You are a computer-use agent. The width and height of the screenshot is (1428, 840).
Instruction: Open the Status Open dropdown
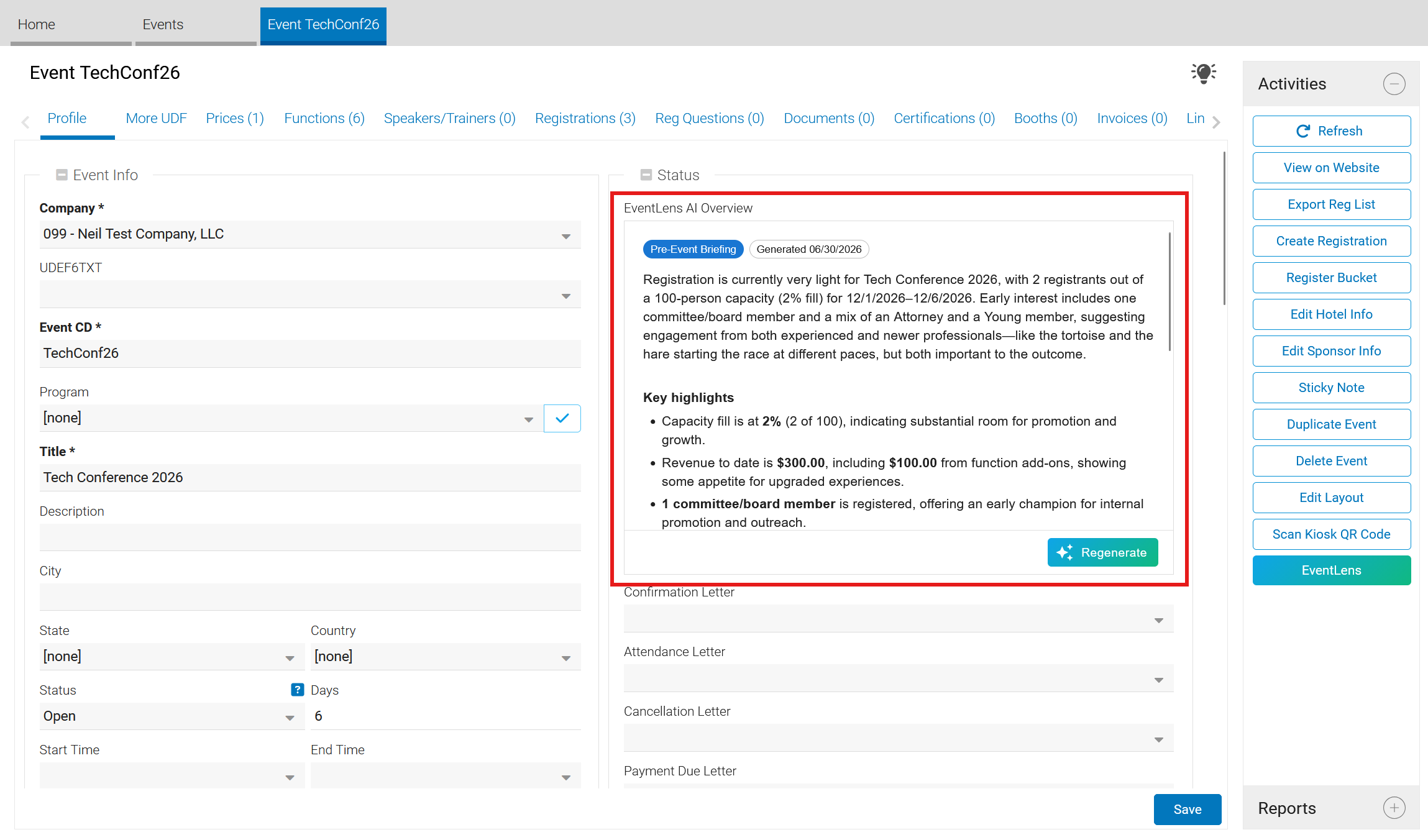click(x=172, y=716)
